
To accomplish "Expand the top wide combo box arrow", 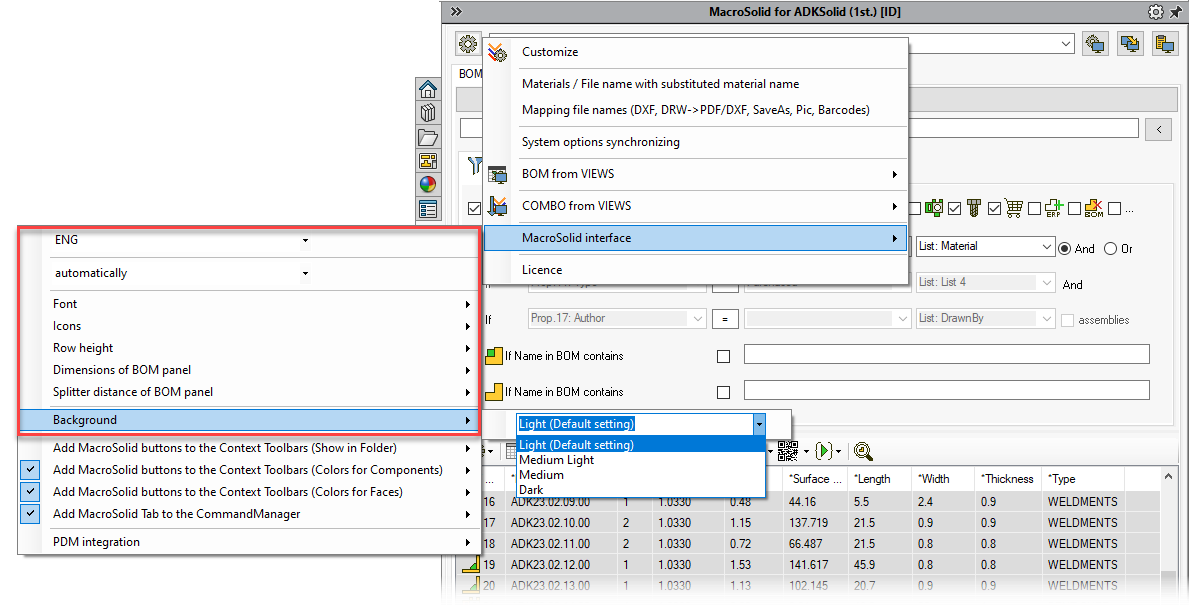I will pyautogui.click(x=1066, y=44).
